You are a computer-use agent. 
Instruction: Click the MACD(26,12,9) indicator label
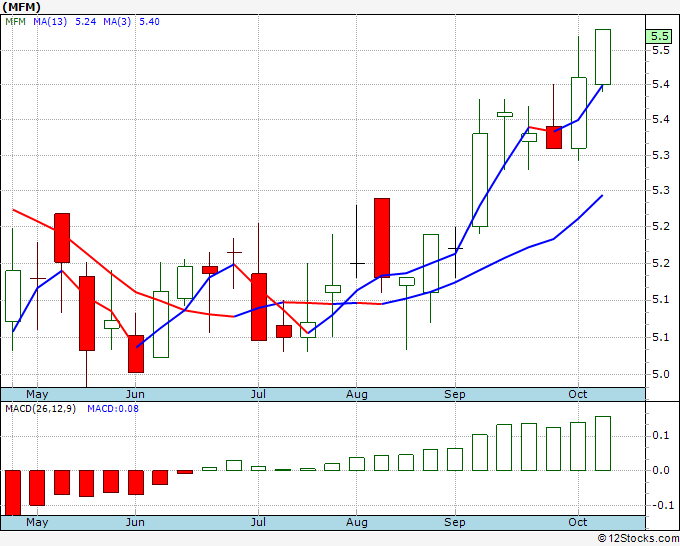[40, 409]
